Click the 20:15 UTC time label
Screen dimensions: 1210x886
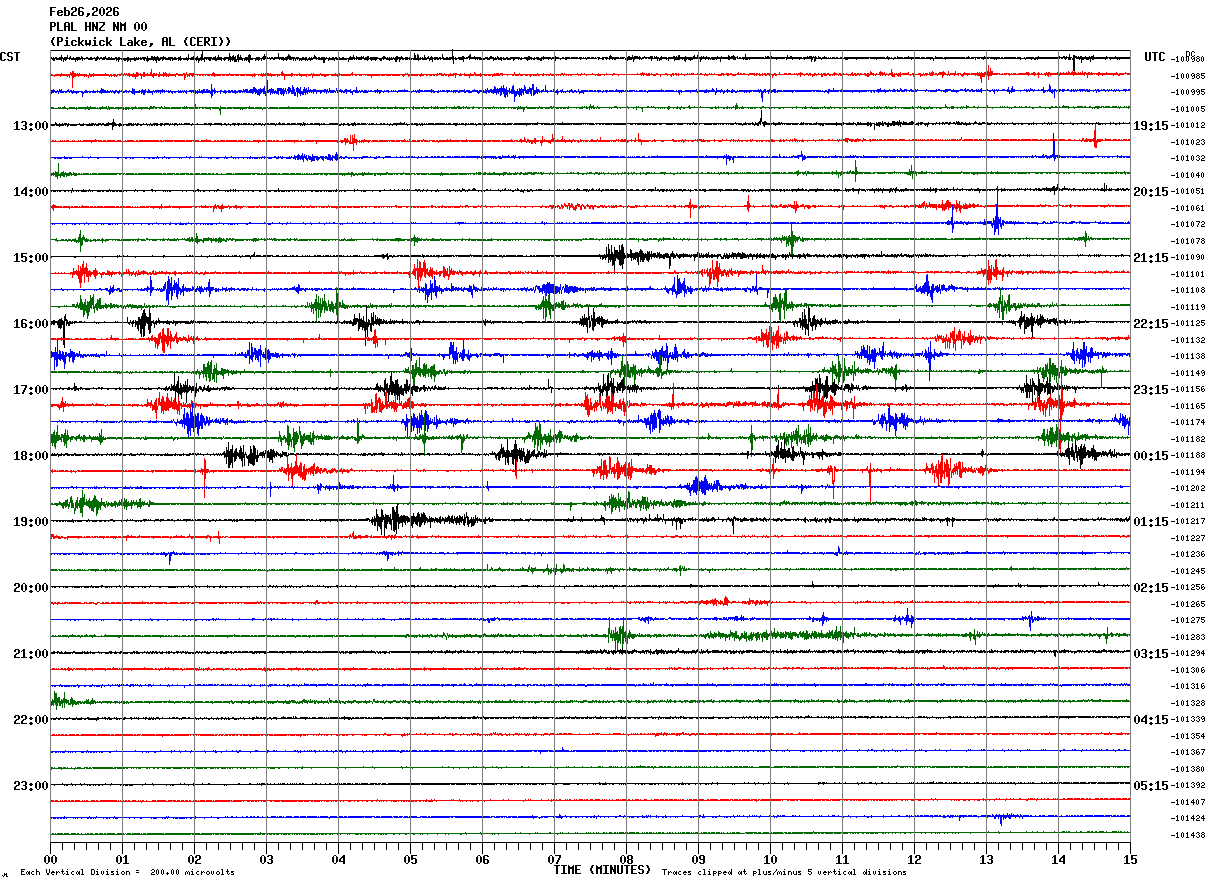1149,192
